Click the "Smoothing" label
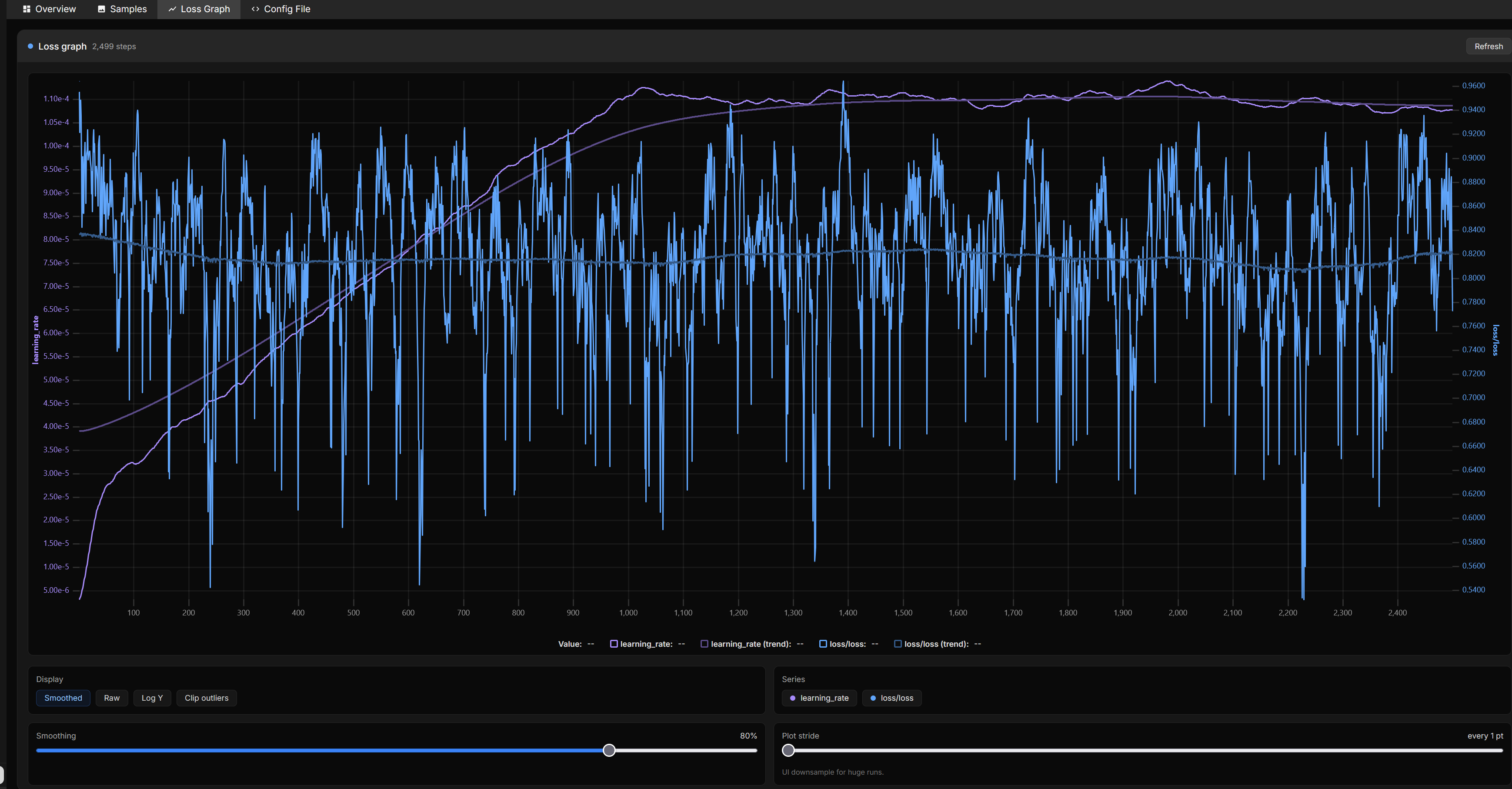The height and width of the screenshot is (789, 1512). (56, 736)
